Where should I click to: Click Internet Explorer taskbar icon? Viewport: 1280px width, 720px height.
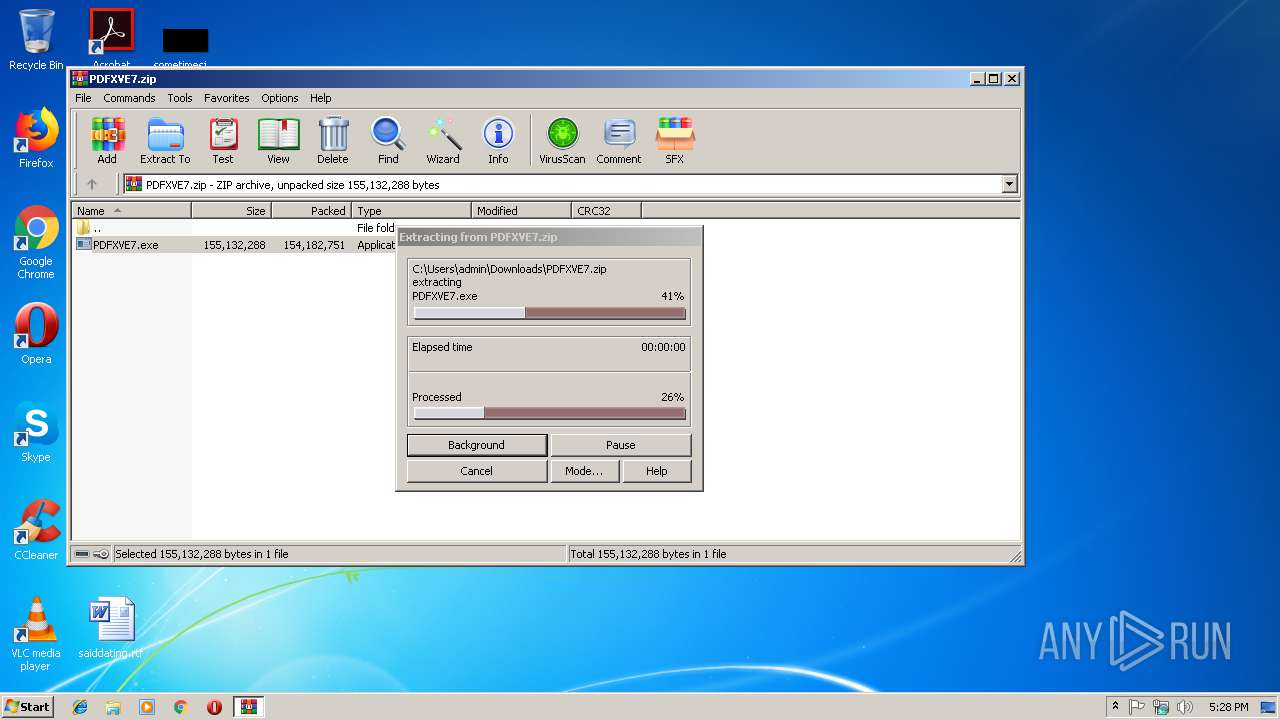tap(80, 707)
